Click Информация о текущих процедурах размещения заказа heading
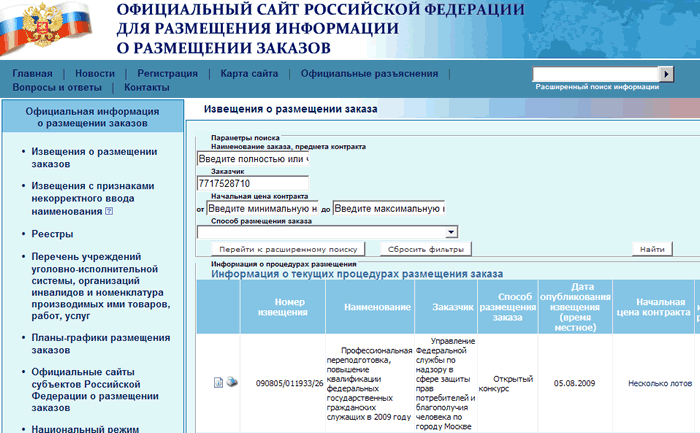 pos(357,274)
